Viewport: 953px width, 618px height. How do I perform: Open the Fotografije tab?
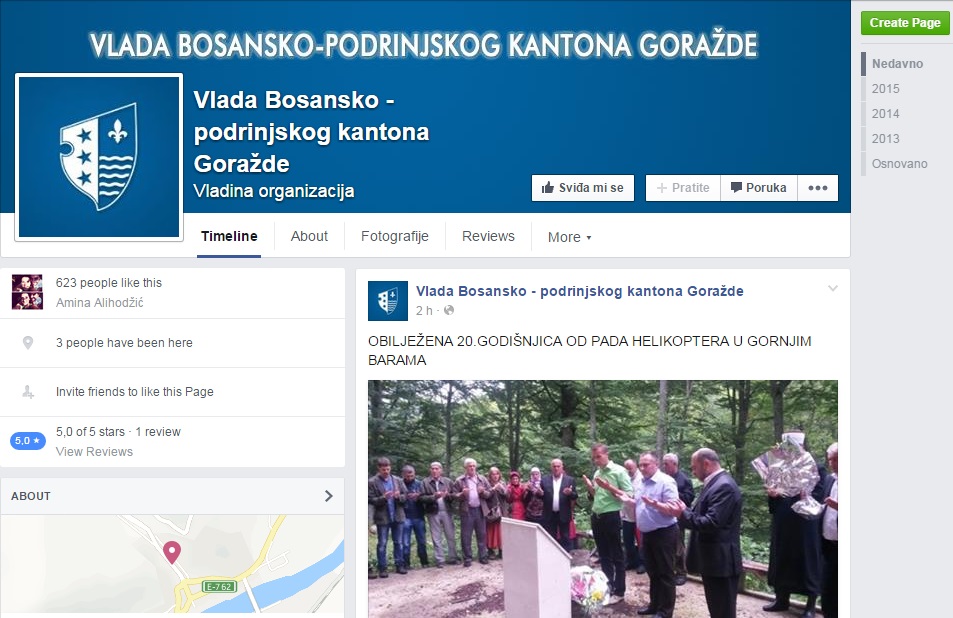pos(394,236)
